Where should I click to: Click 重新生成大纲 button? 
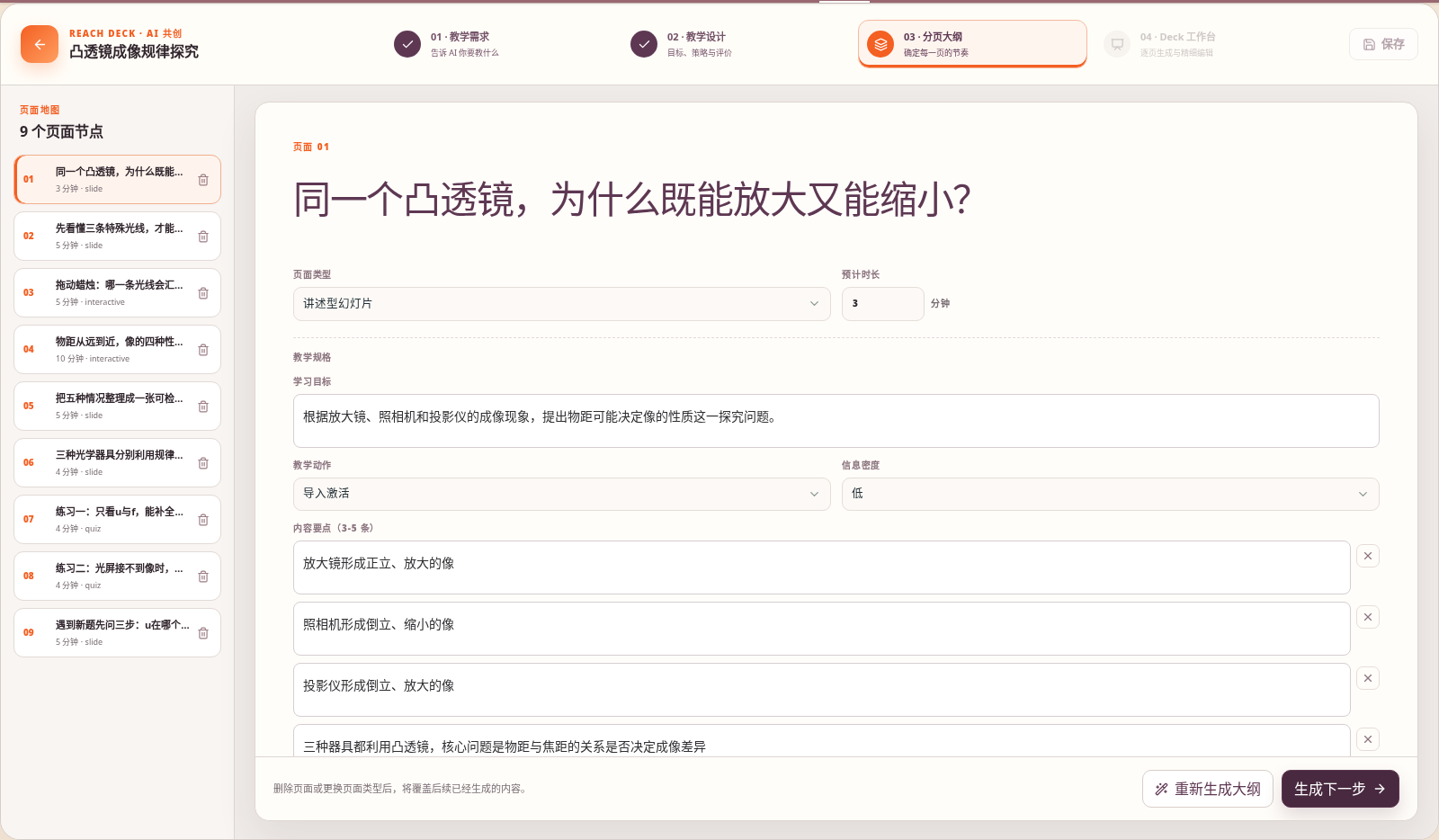[x=1207, y=789]
